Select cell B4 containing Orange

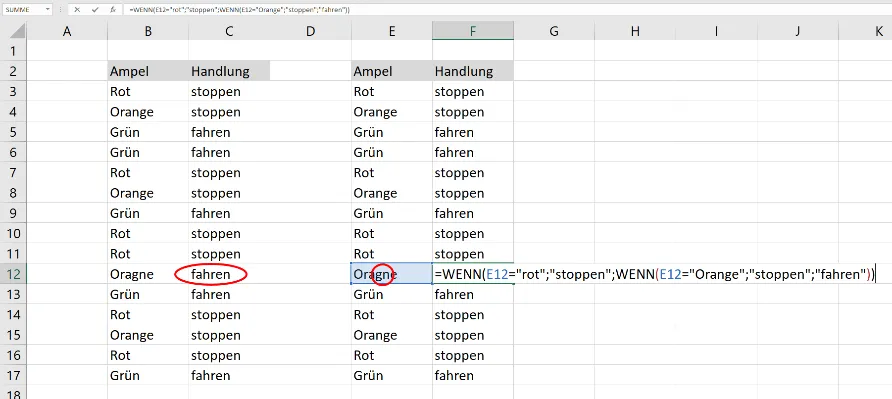pyautogui.click(x=148, y=112)
